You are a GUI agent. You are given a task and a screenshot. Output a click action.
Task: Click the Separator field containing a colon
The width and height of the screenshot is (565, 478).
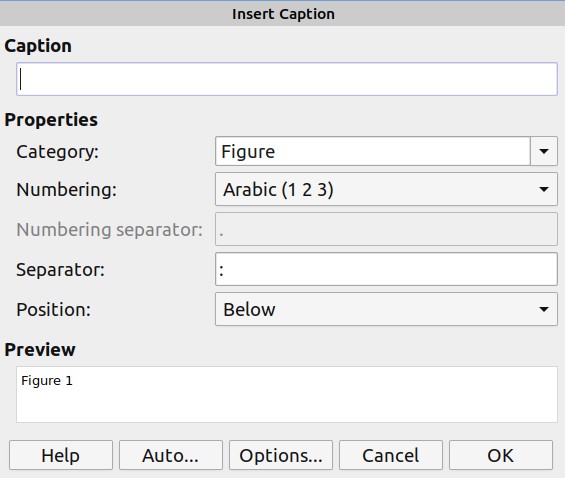click(386, 269)
